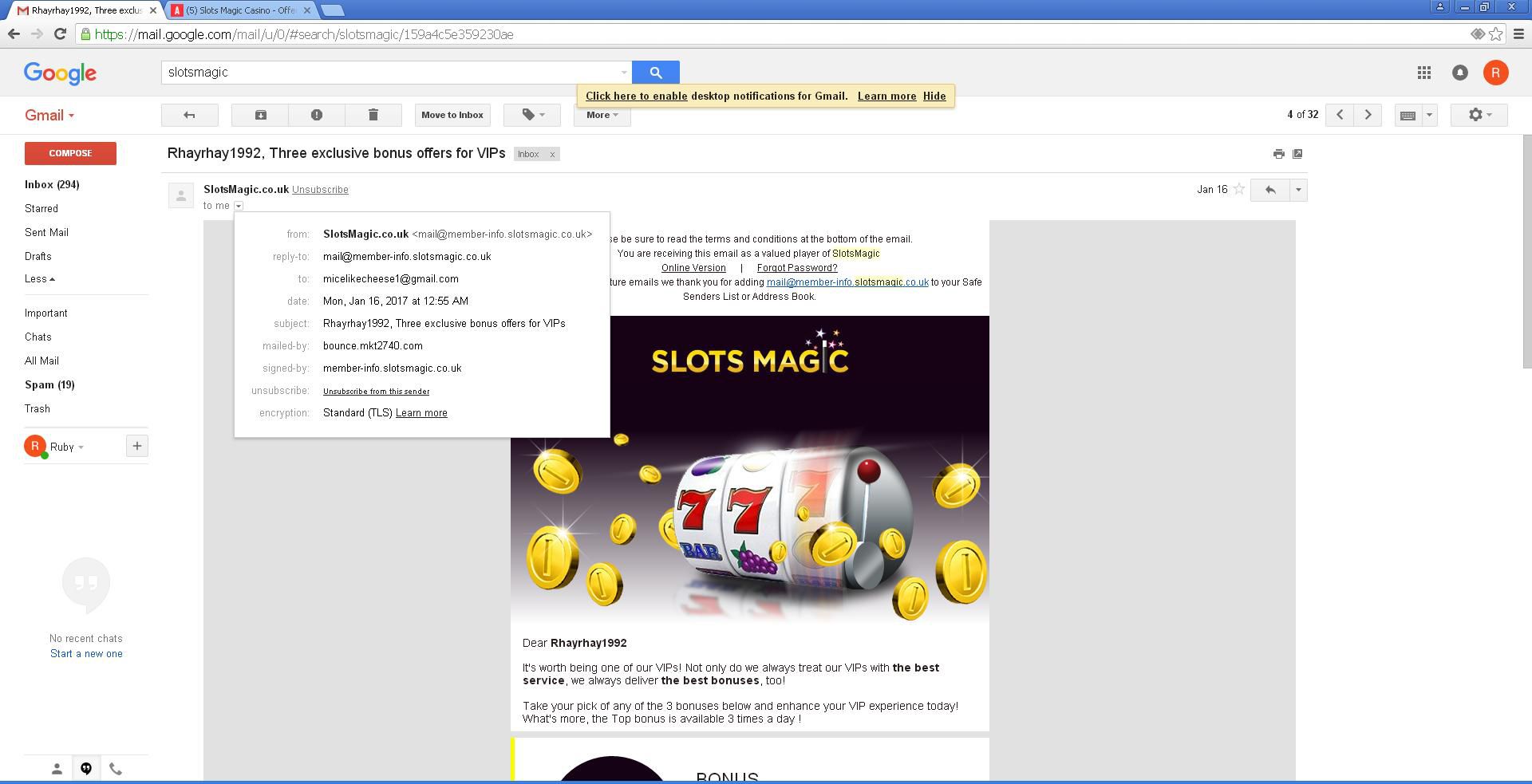The width and height of the screenshot is (1532, 784).
Task: Click the browser back arrow
Action: point(14,33)
